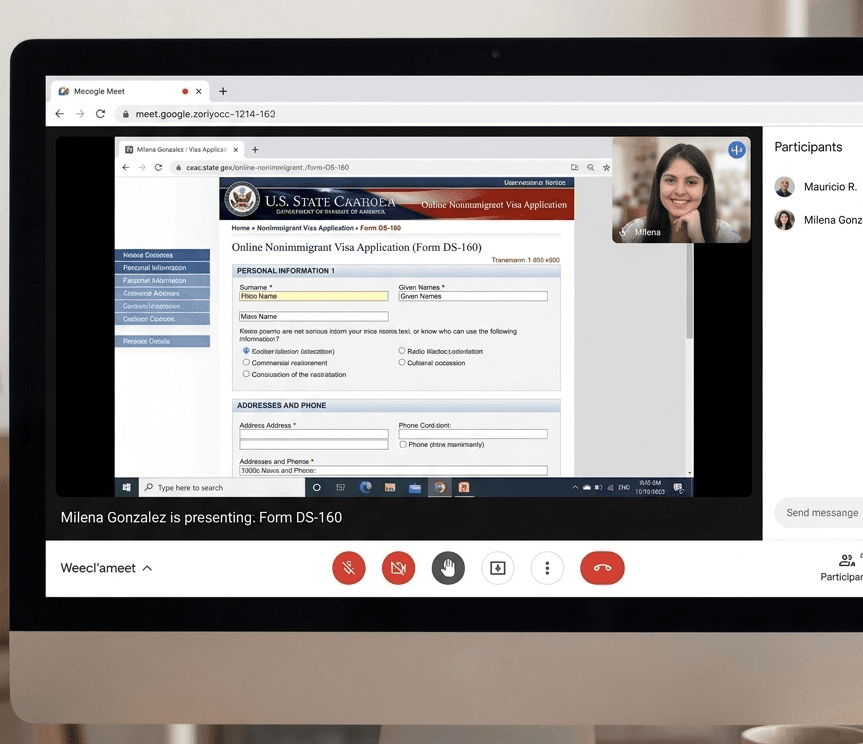863x744 pixels.
Task: Turn the camera back on
Action: click(398, 567)
